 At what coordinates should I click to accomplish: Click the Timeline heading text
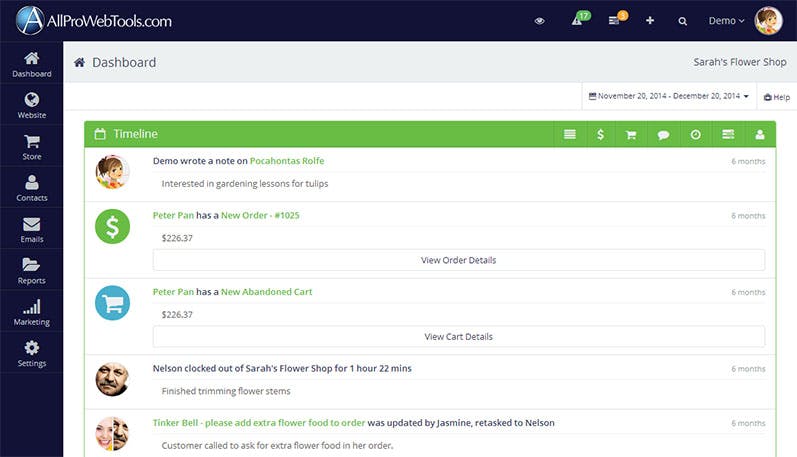(x=135, y=134)
